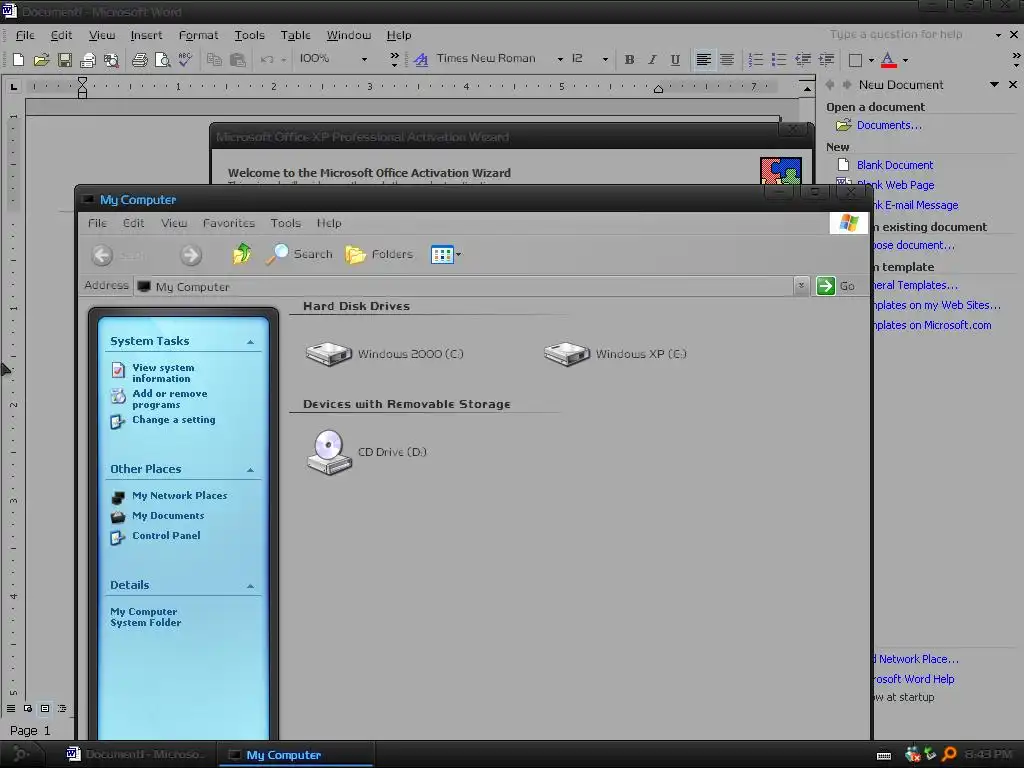Click View system information link
This screenshot has width=1024, height=768.
[x=163, y=373]
